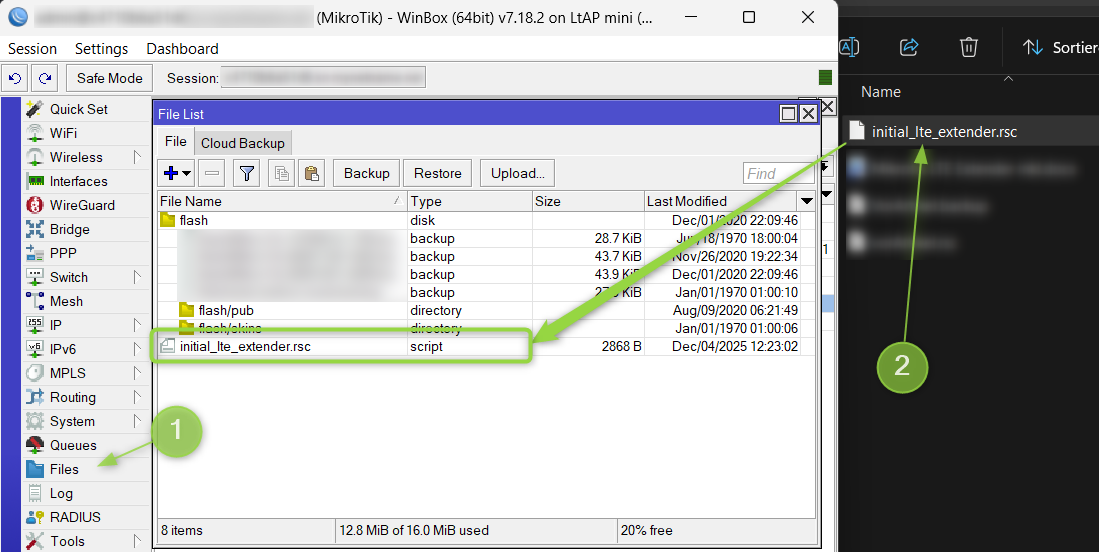Open the IPv6 sidebar entry

click(62, 349)
